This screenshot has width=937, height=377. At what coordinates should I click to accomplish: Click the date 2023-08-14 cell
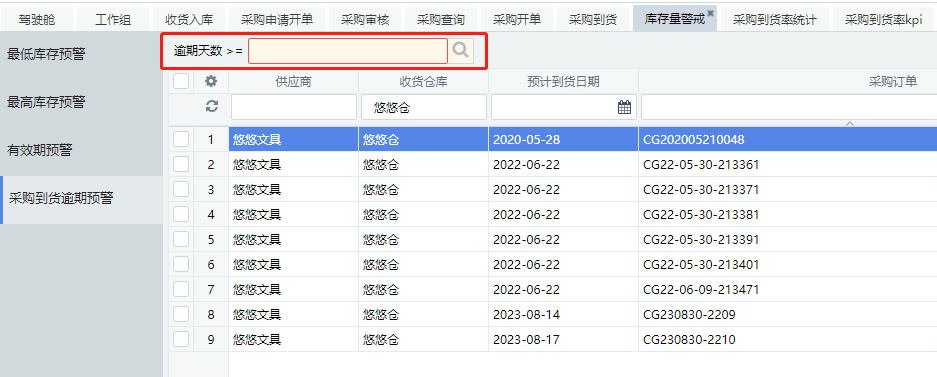coord(564,315)
